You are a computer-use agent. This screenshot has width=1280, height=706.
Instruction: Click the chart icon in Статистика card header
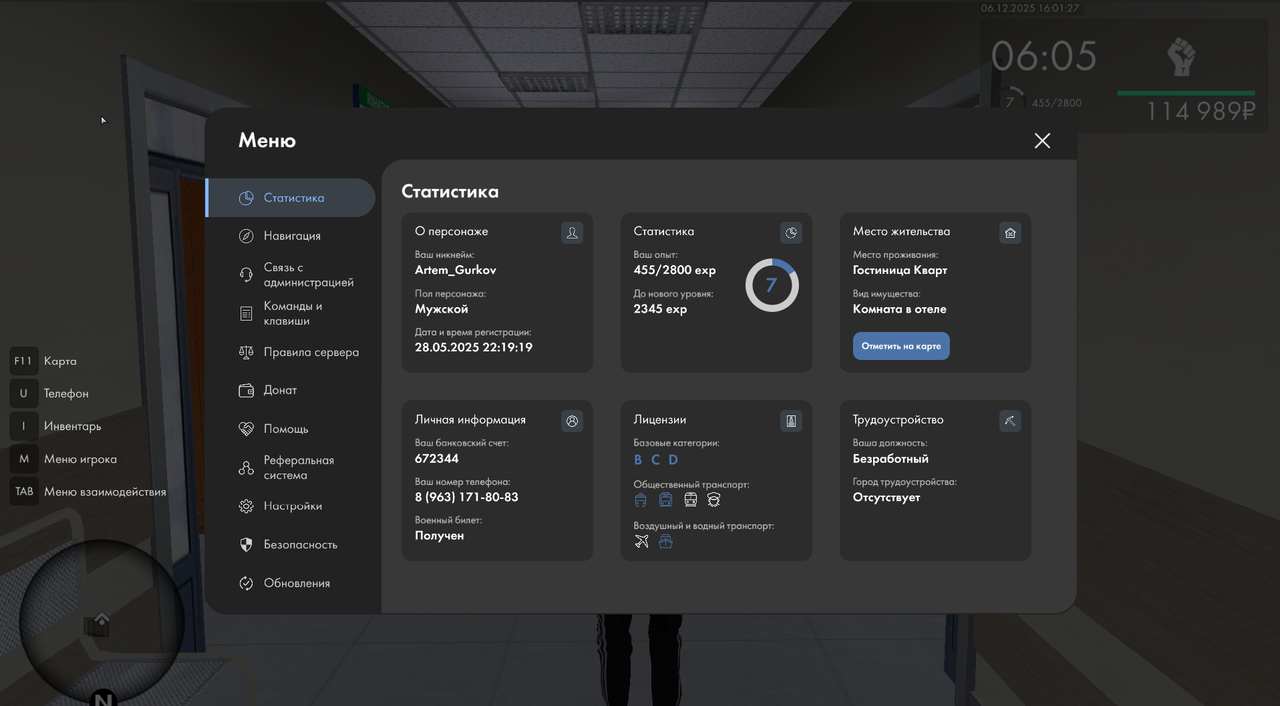coord(791,232)
